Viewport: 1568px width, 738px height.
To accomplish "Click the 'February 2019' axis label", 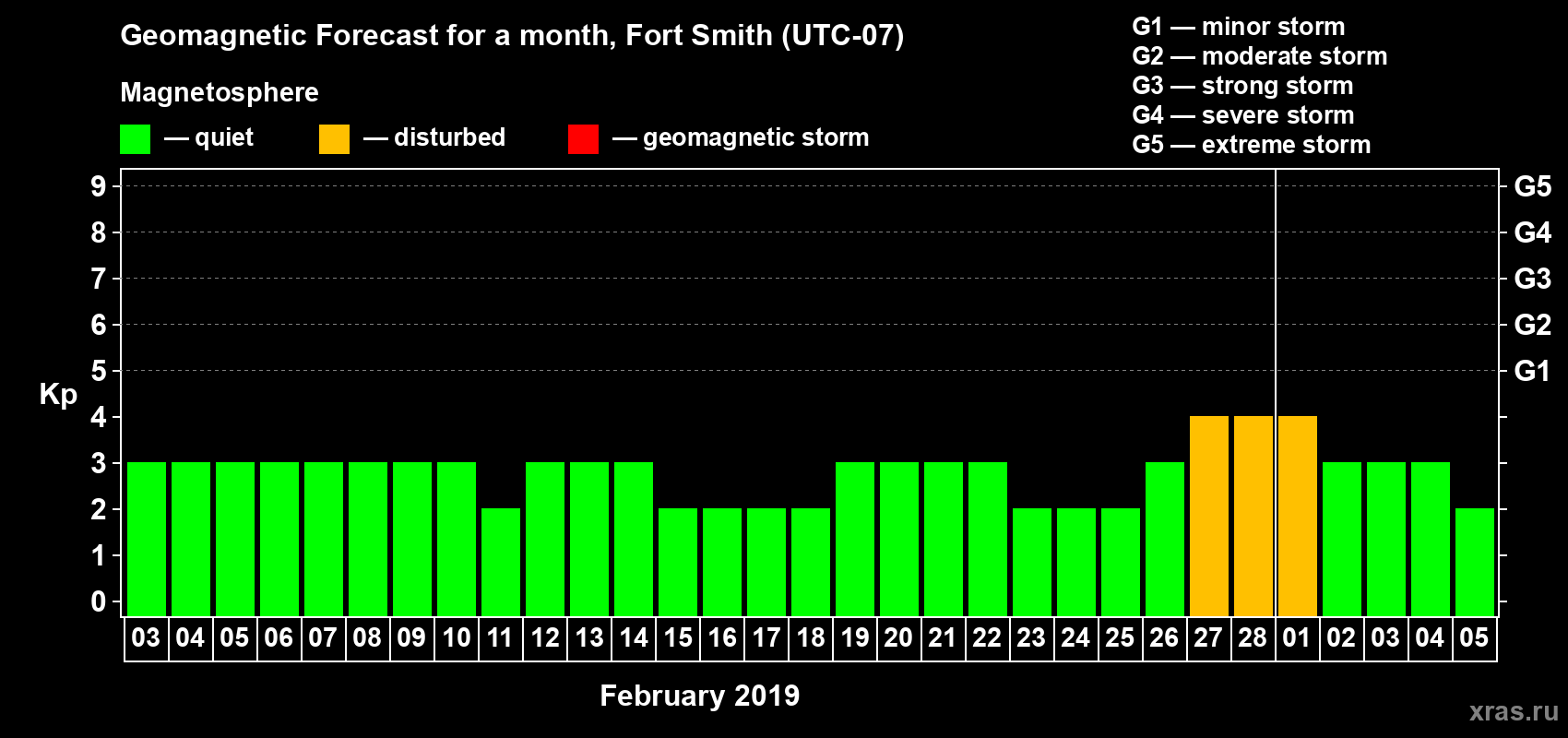I will [699, 696].
